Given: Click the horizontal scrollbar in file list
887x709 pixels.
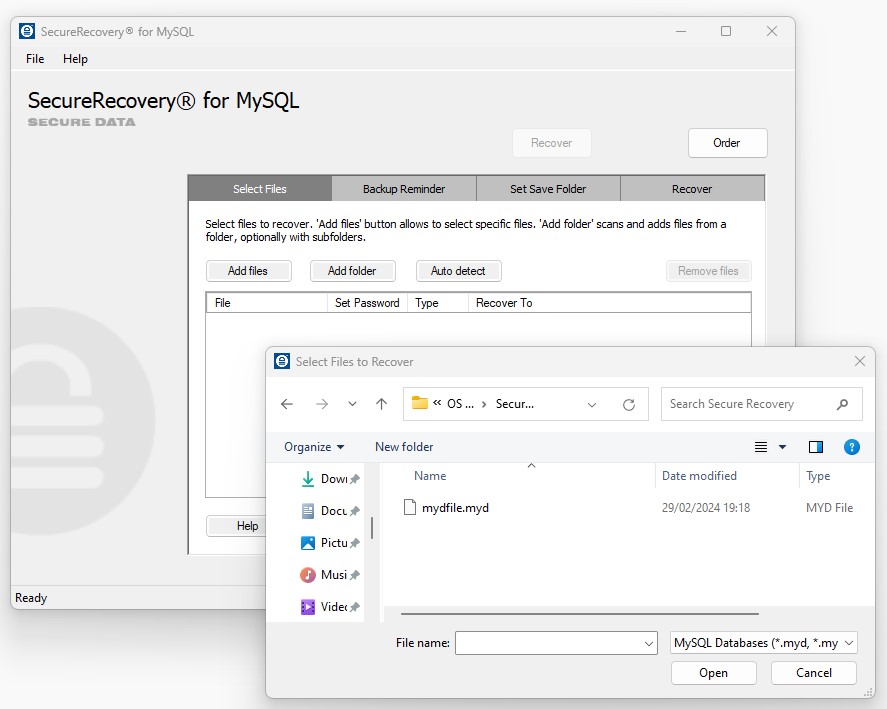Looking at the screenshot, I should pos(578,613).
